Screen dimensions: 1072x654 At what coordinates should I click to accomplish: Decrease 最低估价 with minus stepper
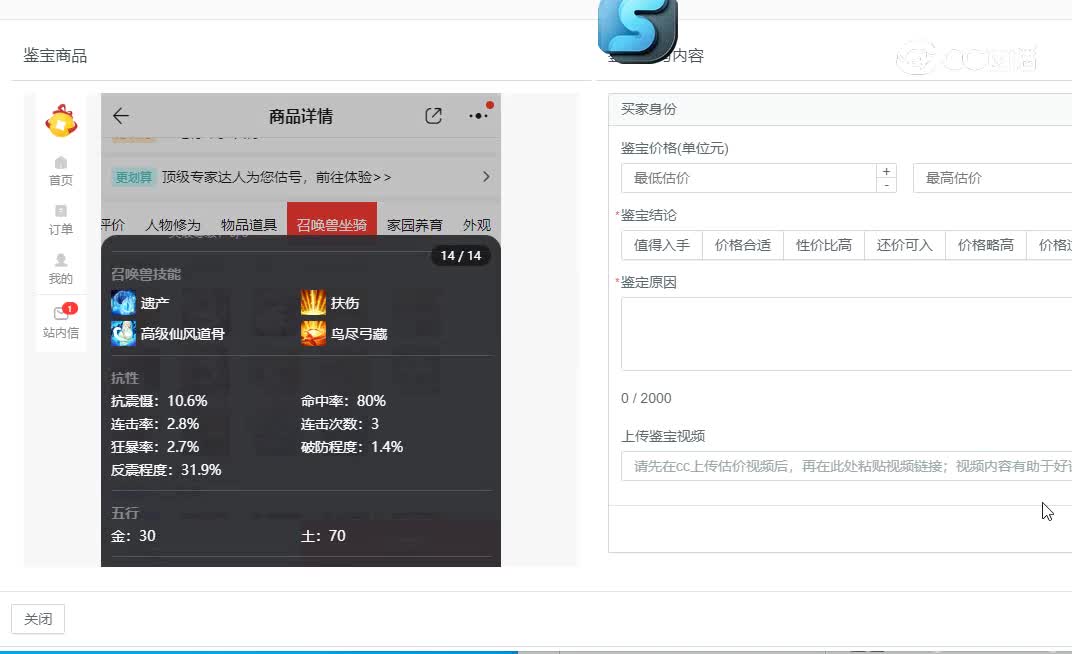[x=886, y=186]
